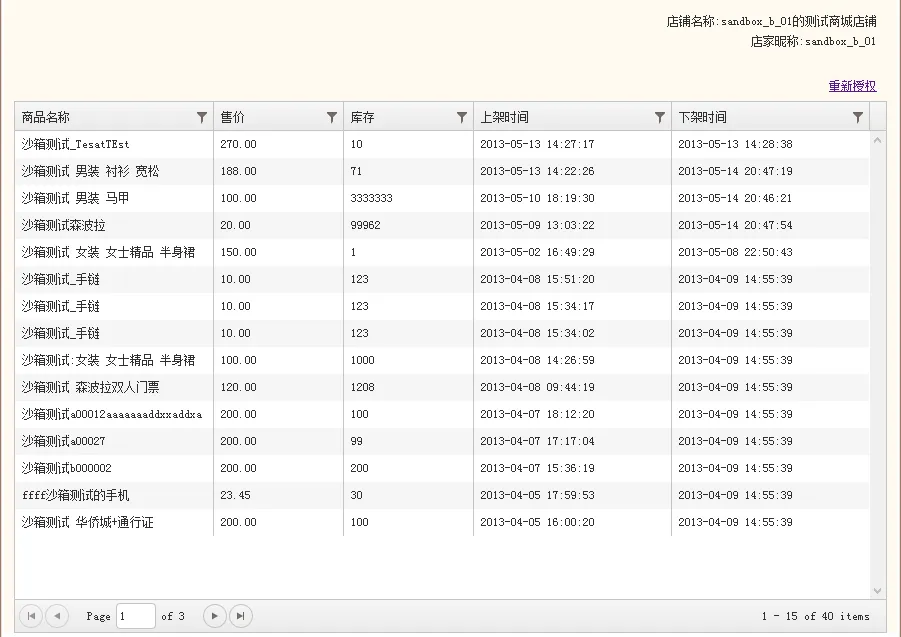
Task: Go to the next page
Action: pos(214,616)
